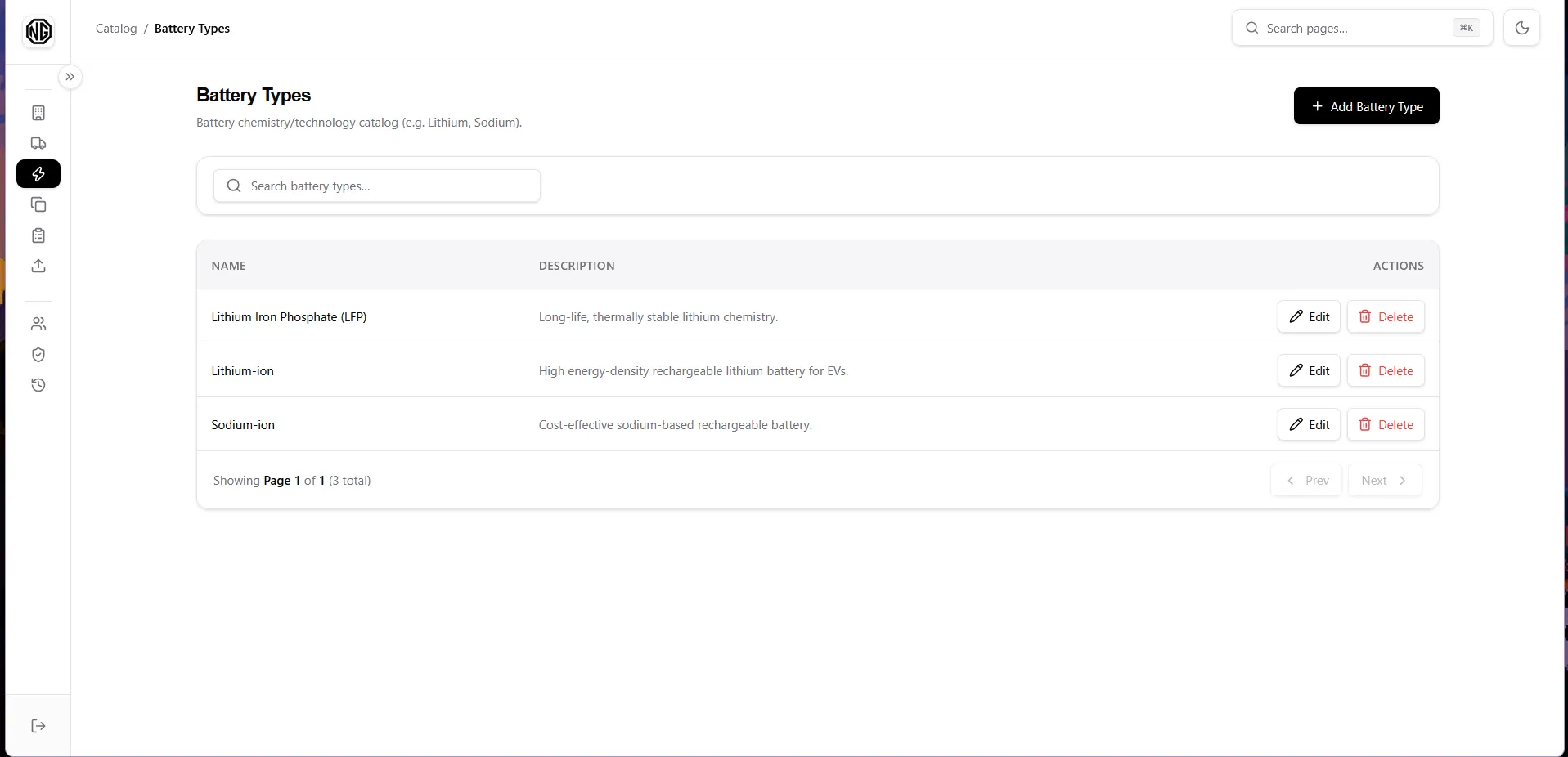Open the users icon in sidebar
1568x757 pixels.
[x=38, y=324]
